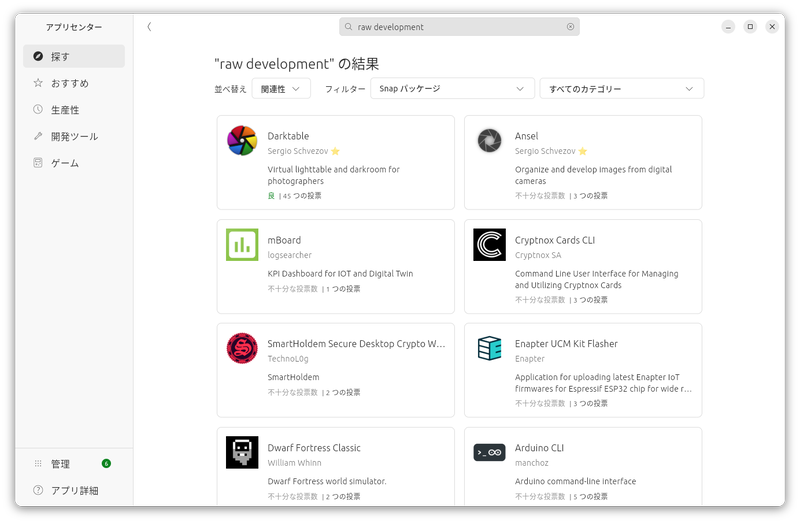The image size is (800, 523).
Task: Click the Ansel title
Action: coord(527,136)
